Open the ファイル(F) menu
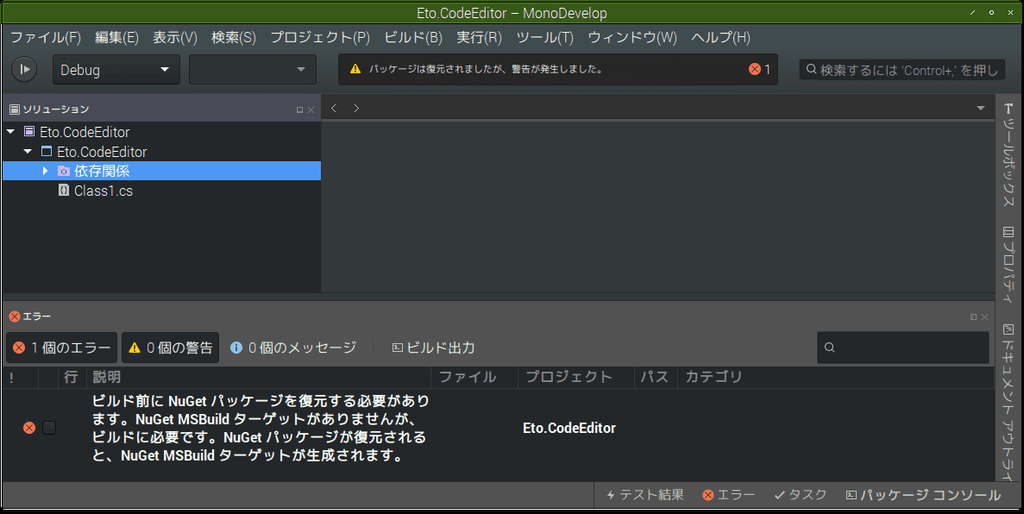The width and height of the screenshot is (1024, 514). point(46,37)
